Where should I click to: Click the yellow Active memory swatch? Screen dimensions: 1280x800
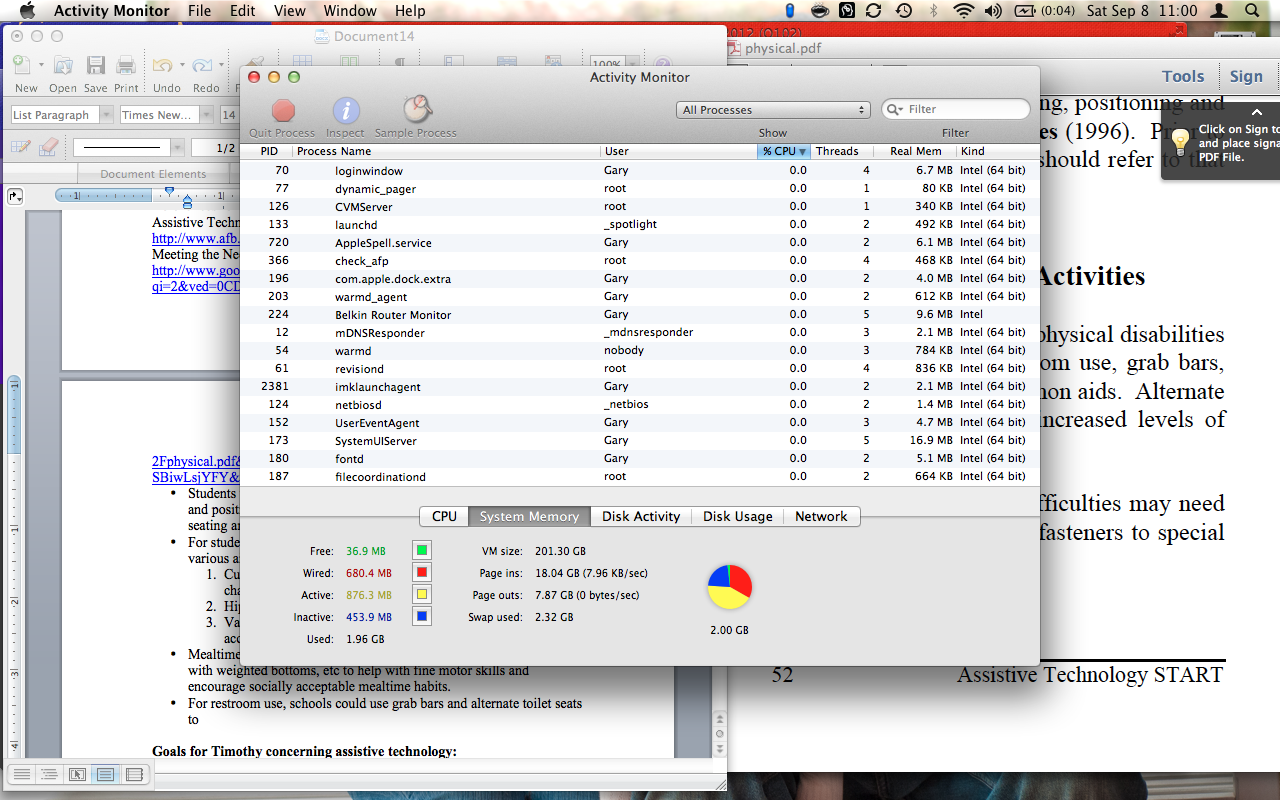422,594
